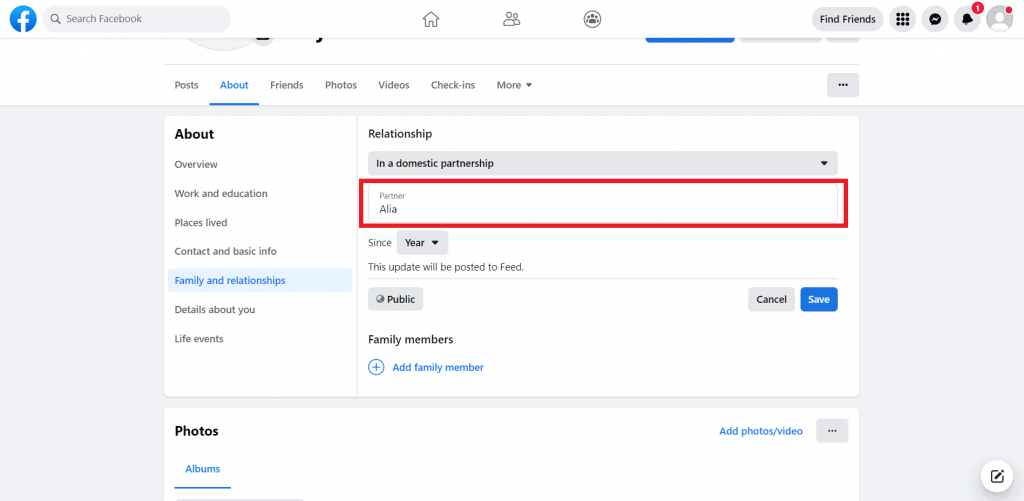This screenshot has width=1024, height=501.
Task: Click the Facebook logo icon
Action: [23, 19]
